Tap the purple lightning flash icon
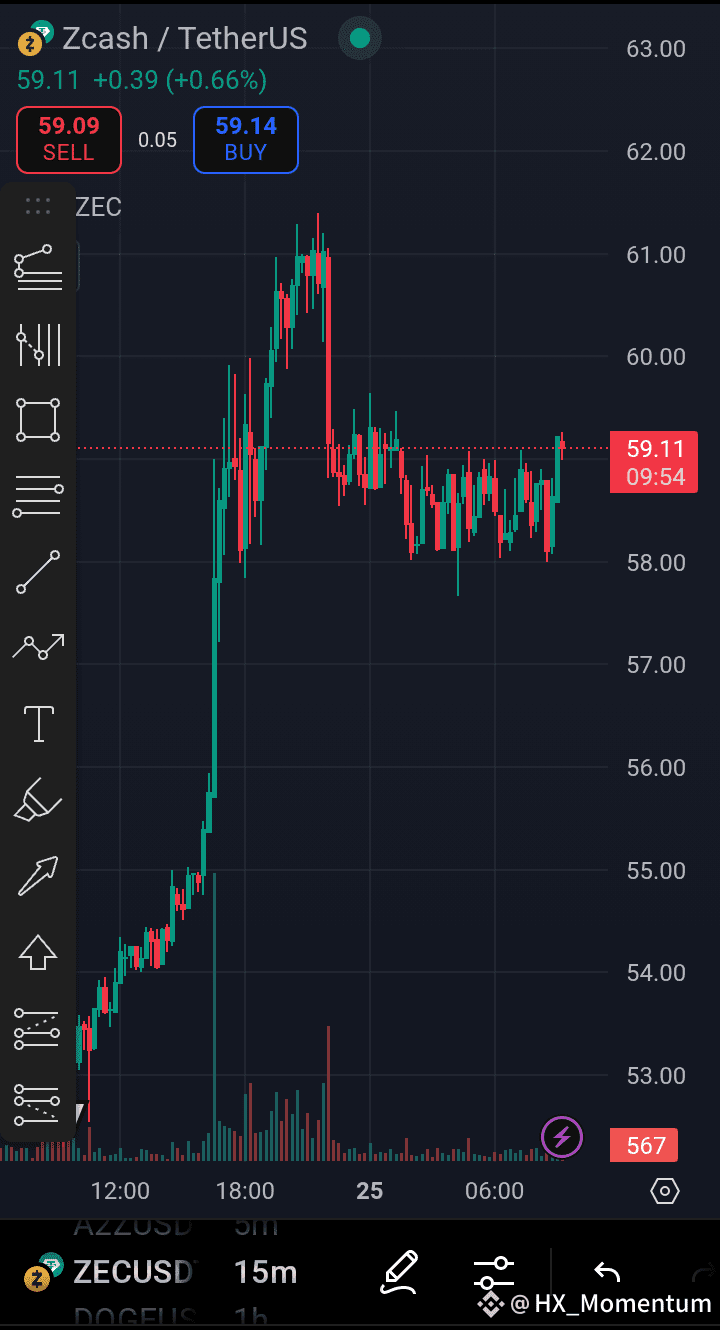This screenshot has width=720, height=1330. (x=562, y=1137)
